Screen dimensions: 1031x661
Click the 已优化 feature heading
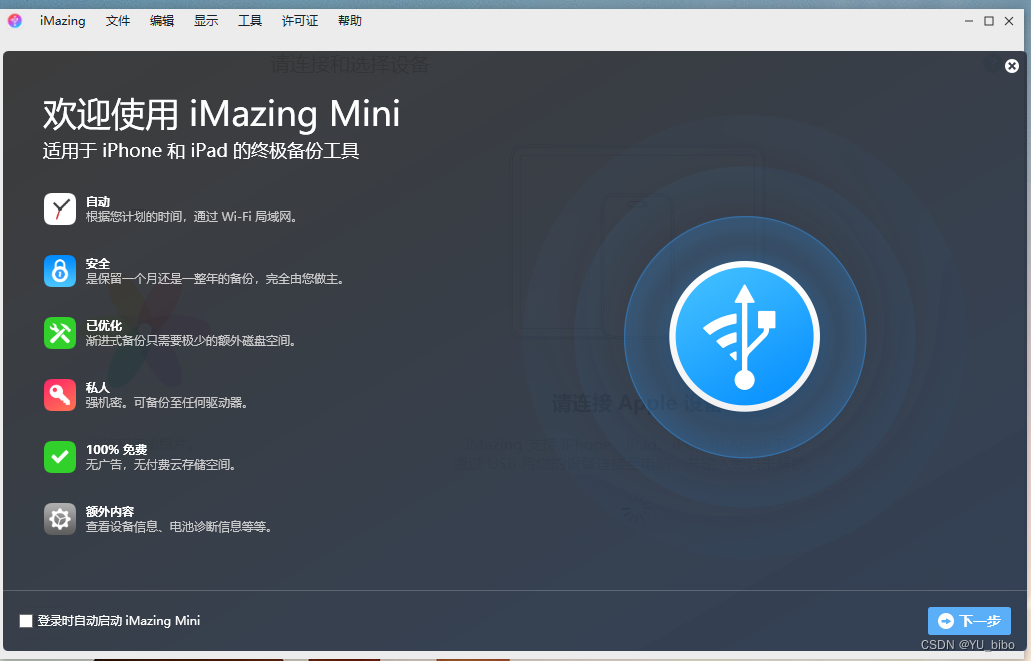[x=104, y=326]
